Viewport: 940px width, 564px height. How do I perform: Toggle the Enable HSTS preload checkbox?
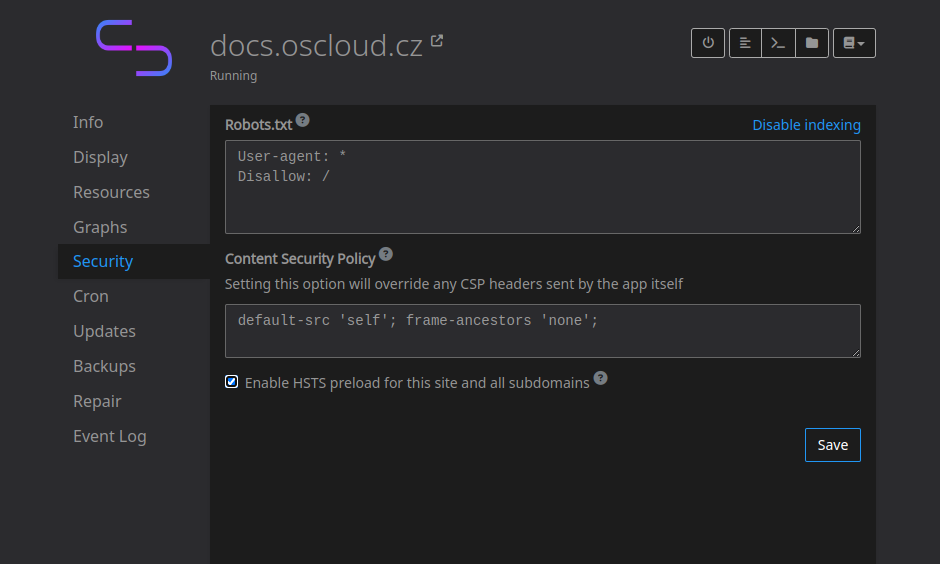pos(232,382)
